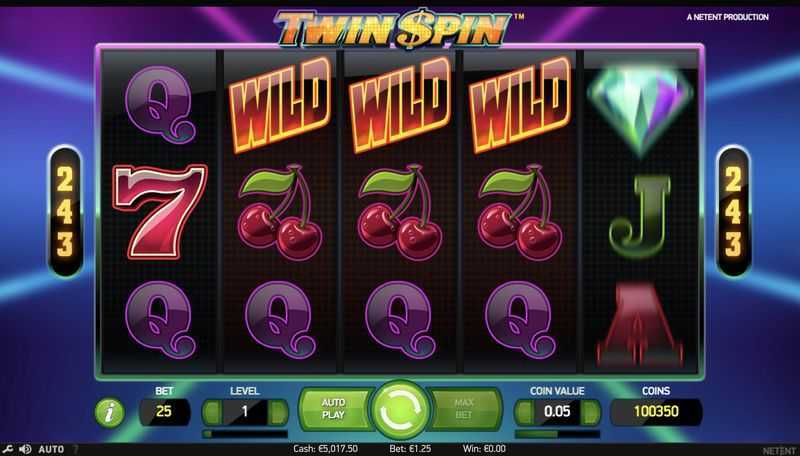Click the Coins balance display
Screen dimensions: 800x456
[x=656, y=412]
